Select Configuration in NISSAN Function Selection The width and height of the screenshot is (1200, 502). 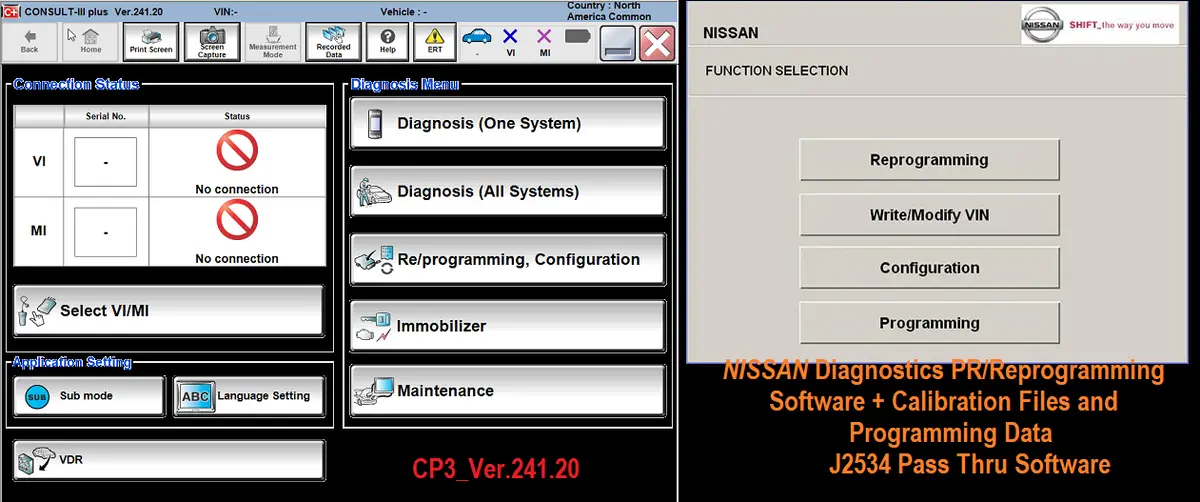(929, 268)
